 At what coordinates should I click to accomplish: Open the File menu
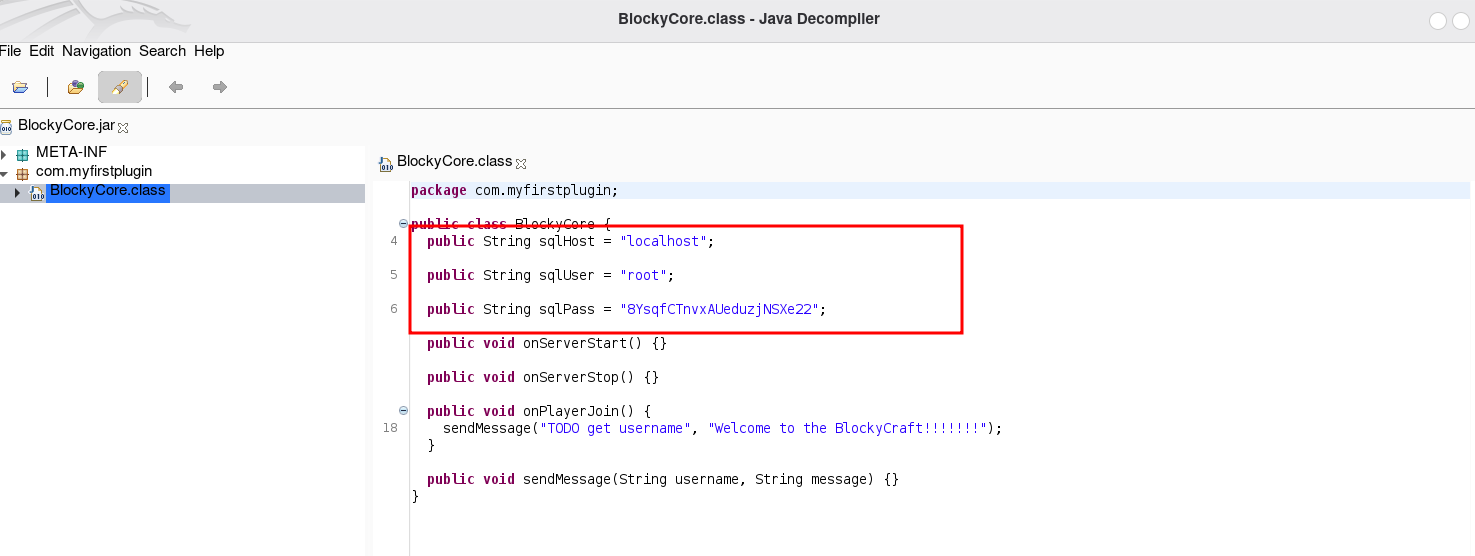click(11, 51)
